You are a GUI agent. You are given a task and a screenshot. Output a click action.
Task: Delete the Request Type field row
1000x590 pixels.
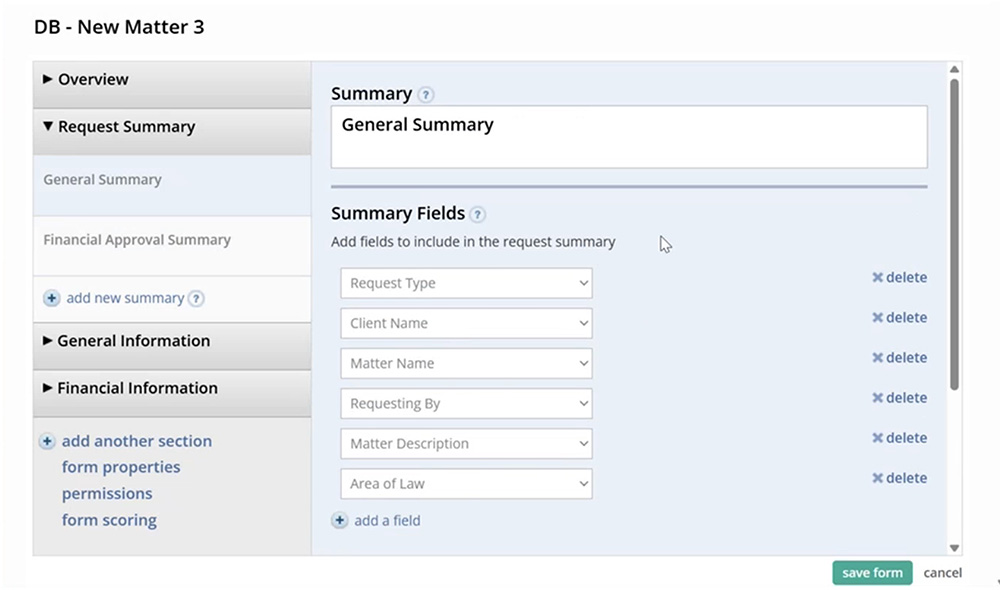coord(899,278)
